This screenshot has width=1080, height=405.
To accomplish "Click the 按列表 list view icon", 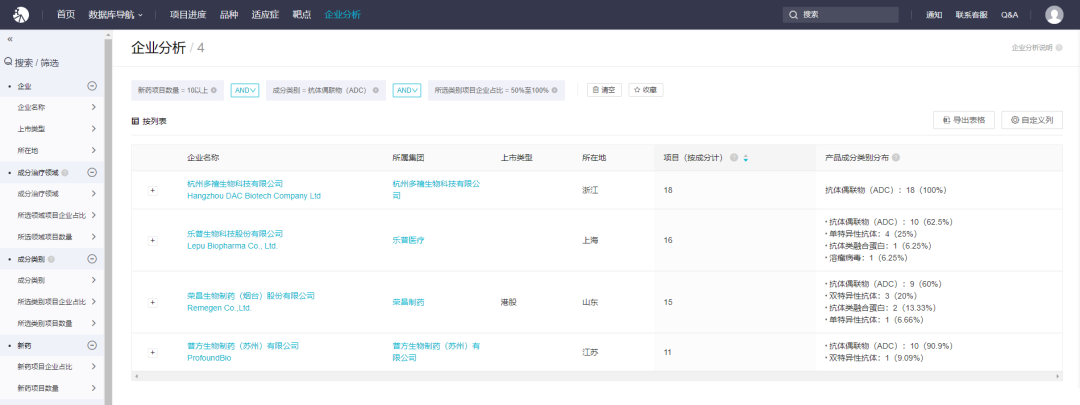I will tap(135, 121).
